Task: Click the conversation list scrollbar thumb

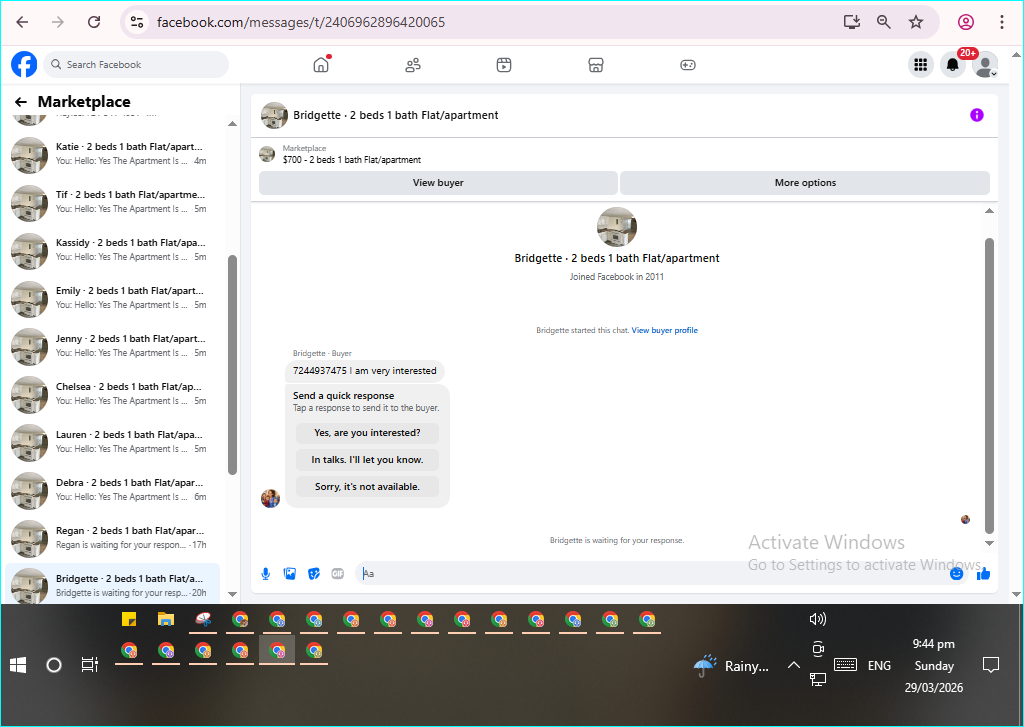Action: pos(232,364)
